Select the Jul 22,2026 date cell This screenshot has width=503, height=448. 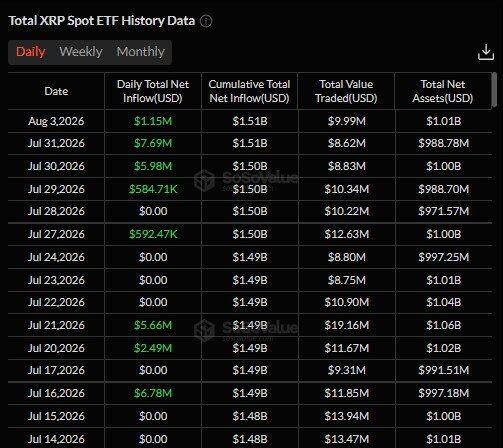56,302
